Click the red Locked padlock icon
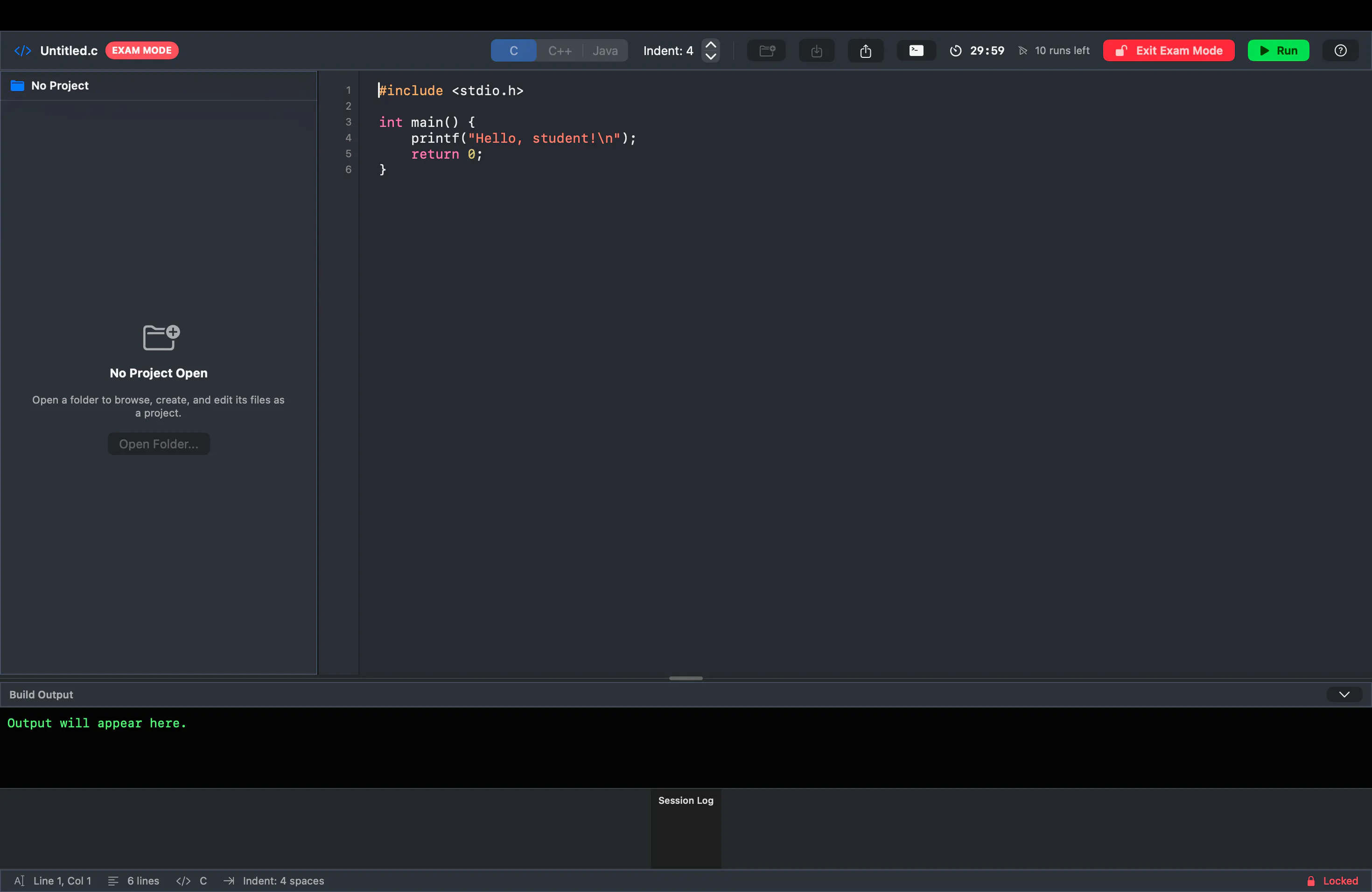This screenshot has width=1372, height=892. (x=1310, y=880)
